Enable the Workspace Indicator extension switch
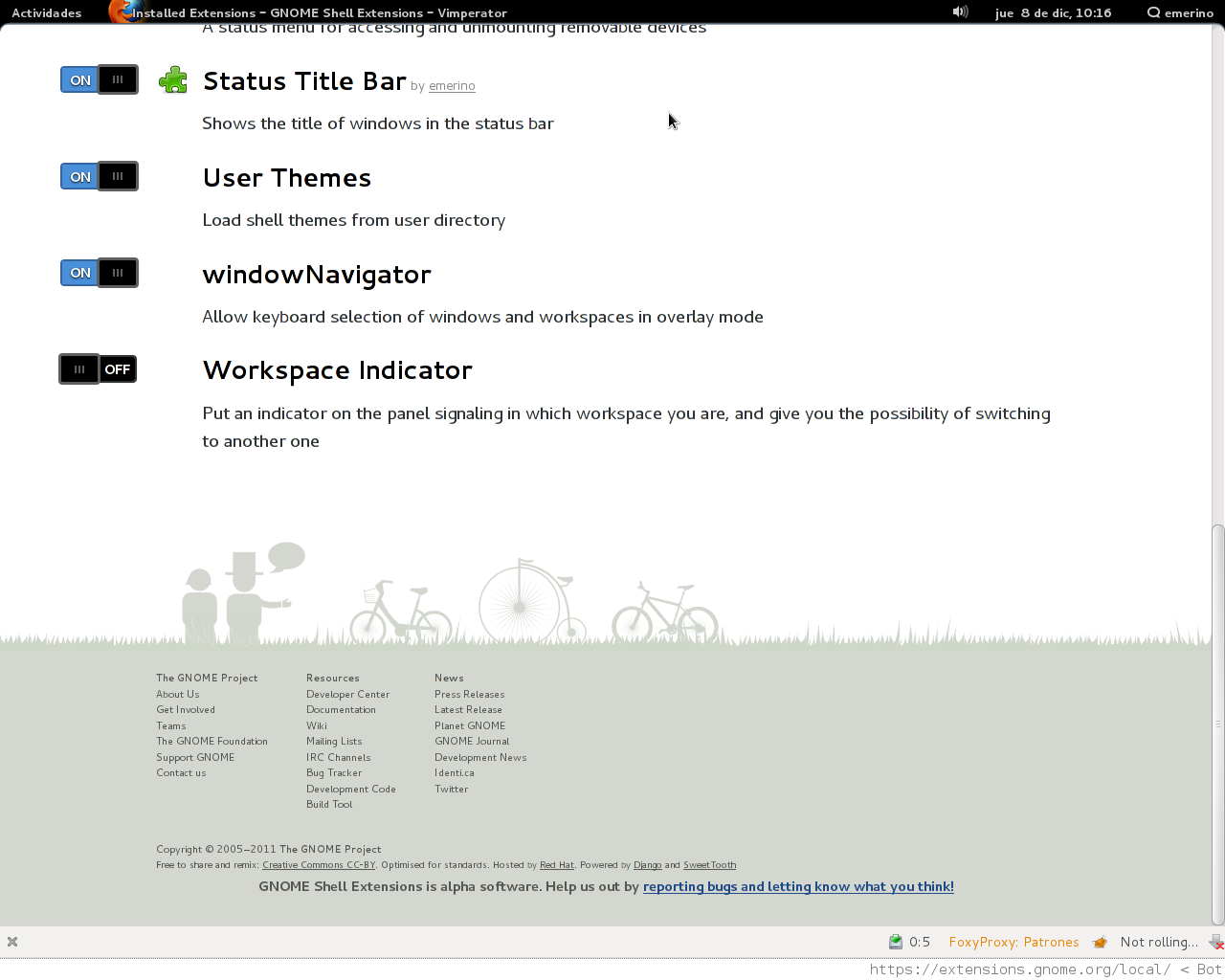Image resolution: width=1225 pixels, height=980 pixels. click(x=99, y=369)
